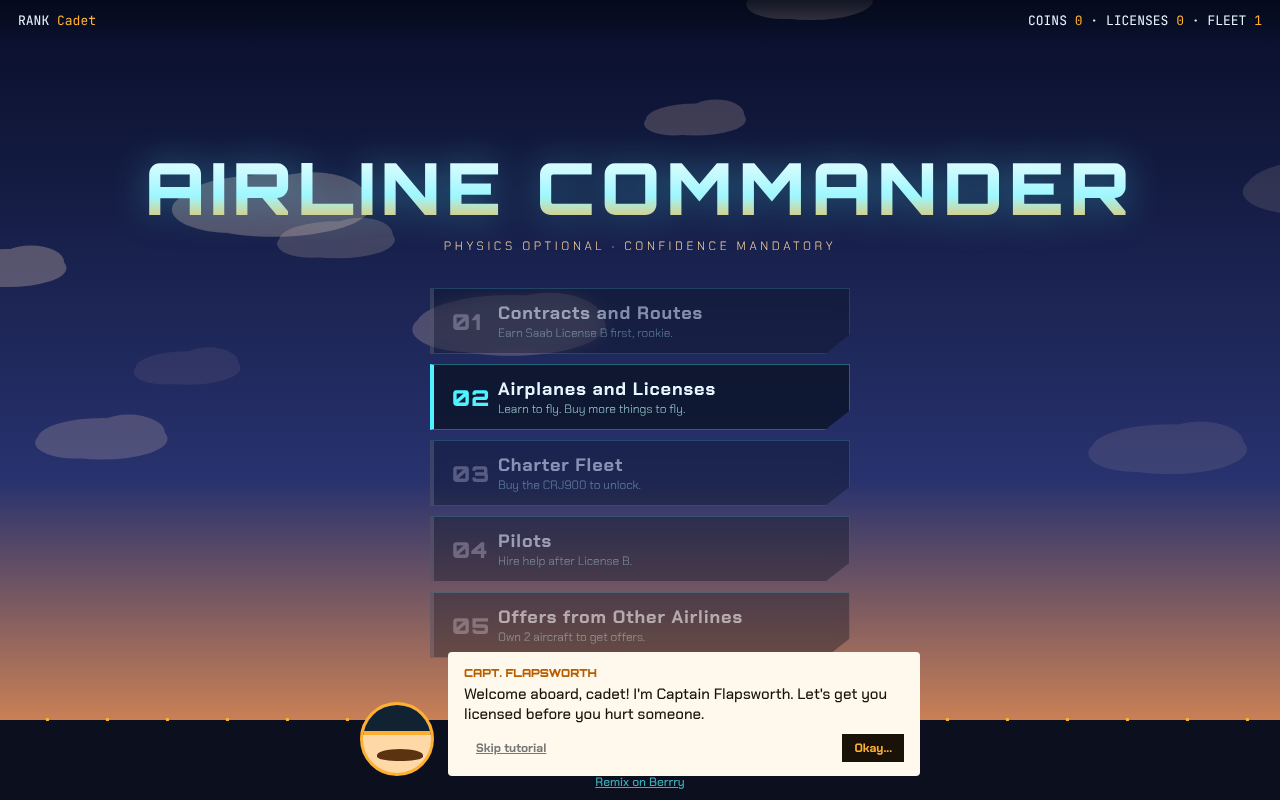This screenshot has width=1280, height=800.
Task: Click the Okay... button in dialog
Action: tap(873, 748)
